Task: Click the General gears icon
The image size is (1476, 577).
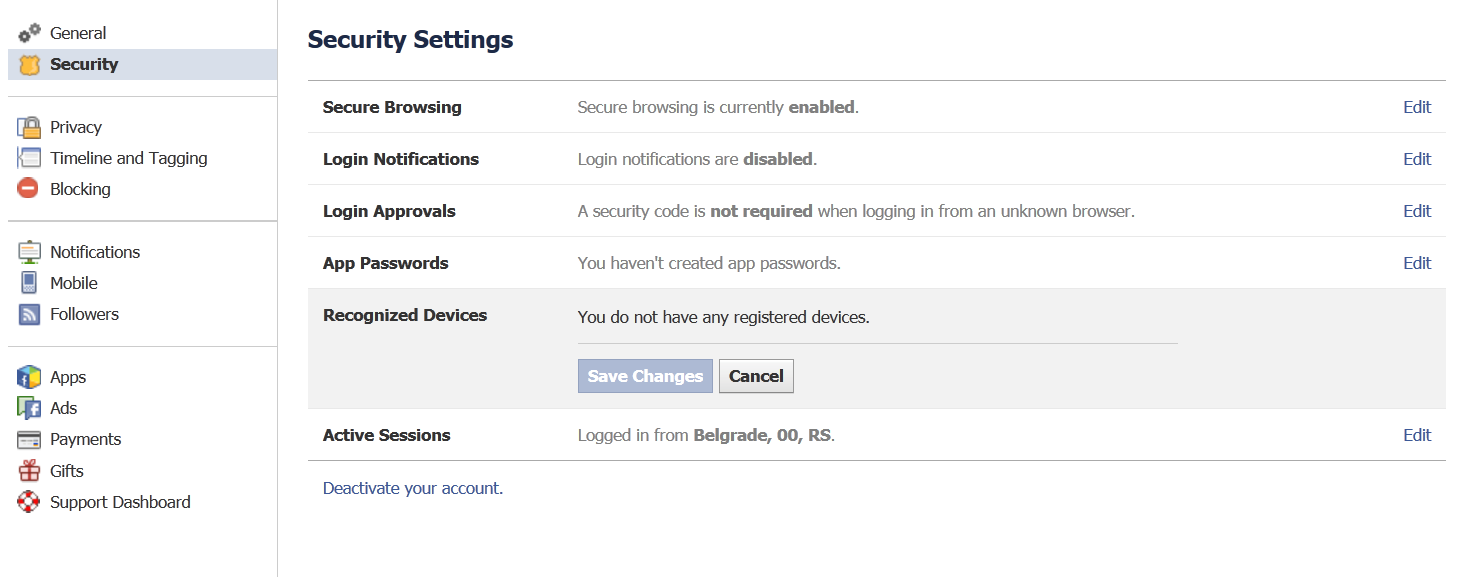Action: click(x=29, y=33)
